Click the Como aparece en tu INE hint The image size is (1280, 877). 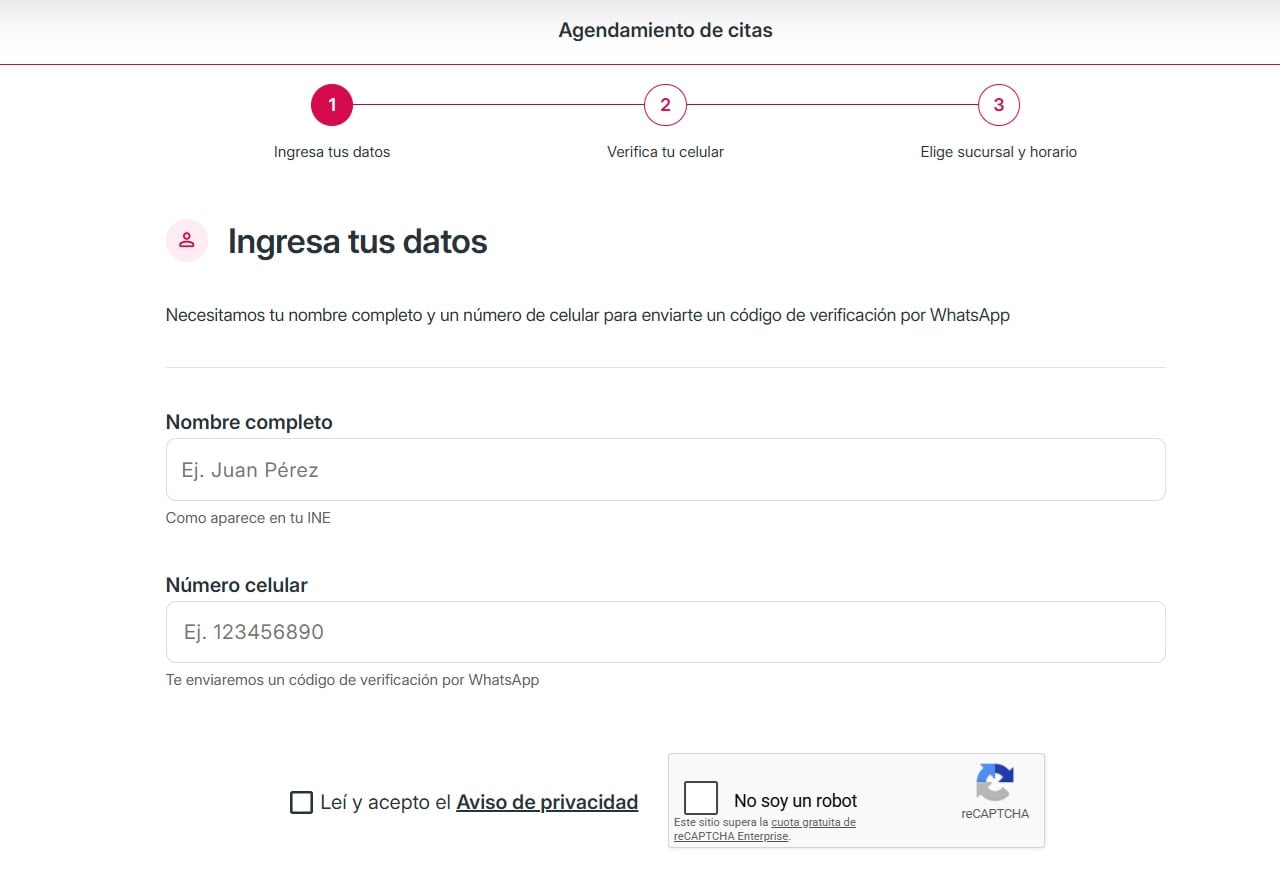pyautogui.click(x=248, y=518)
